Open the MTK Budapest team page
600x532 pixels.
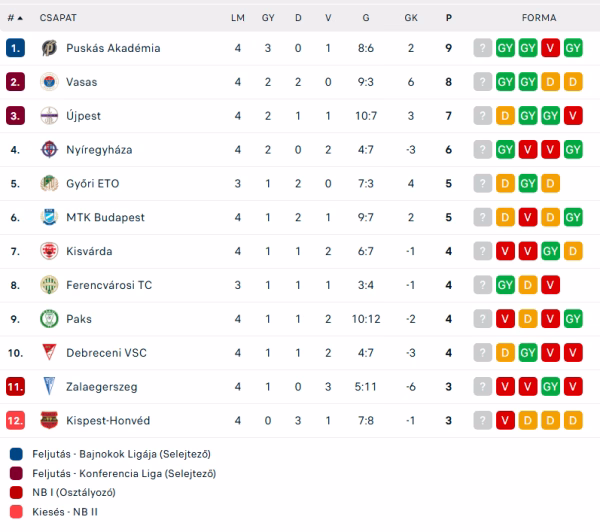pos(105,217)
